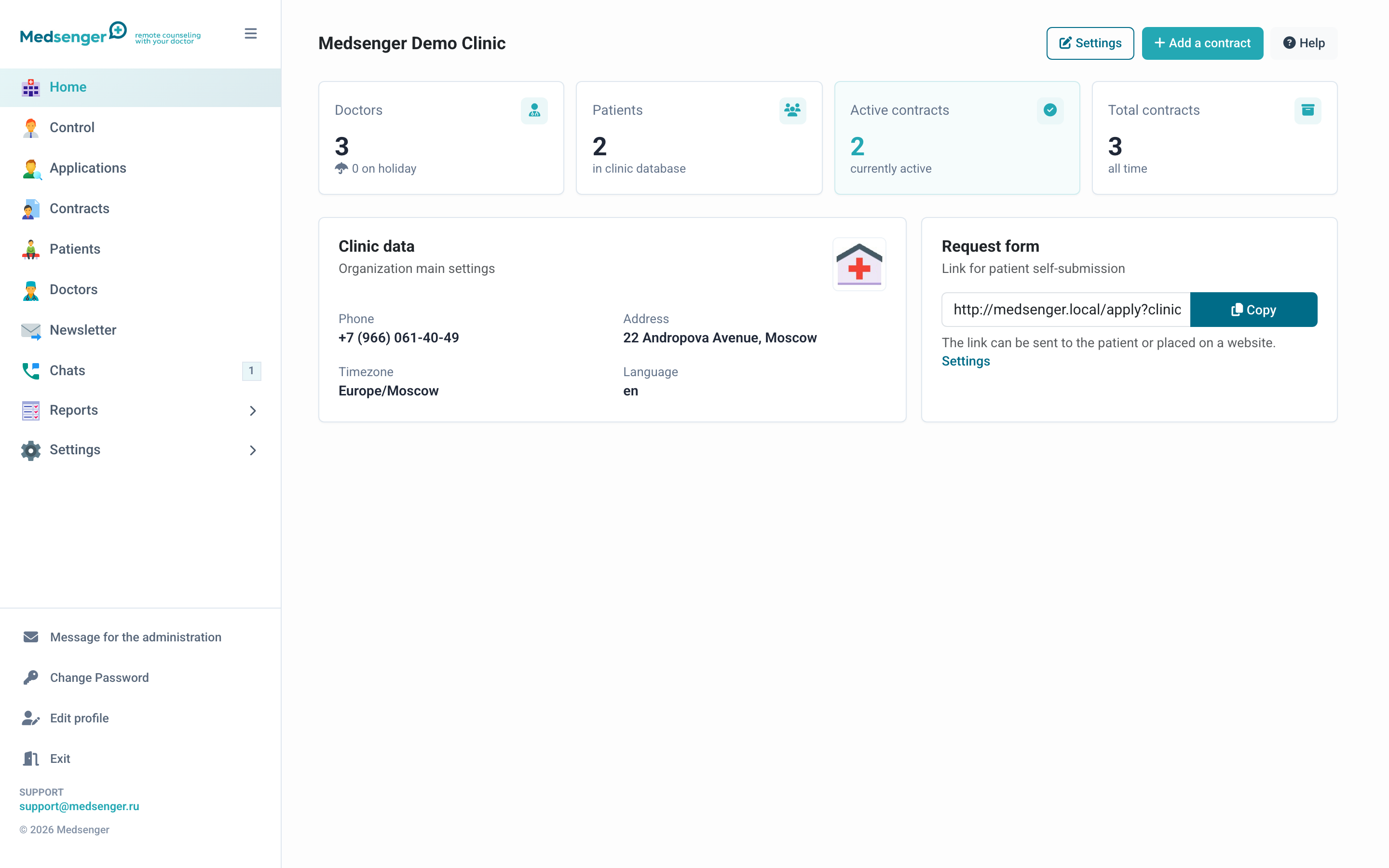Click the user-edit icon beside Edit profile
The height and width of the screenshot is (868, 1389).
pyautogui.click(x=30, y=718)
